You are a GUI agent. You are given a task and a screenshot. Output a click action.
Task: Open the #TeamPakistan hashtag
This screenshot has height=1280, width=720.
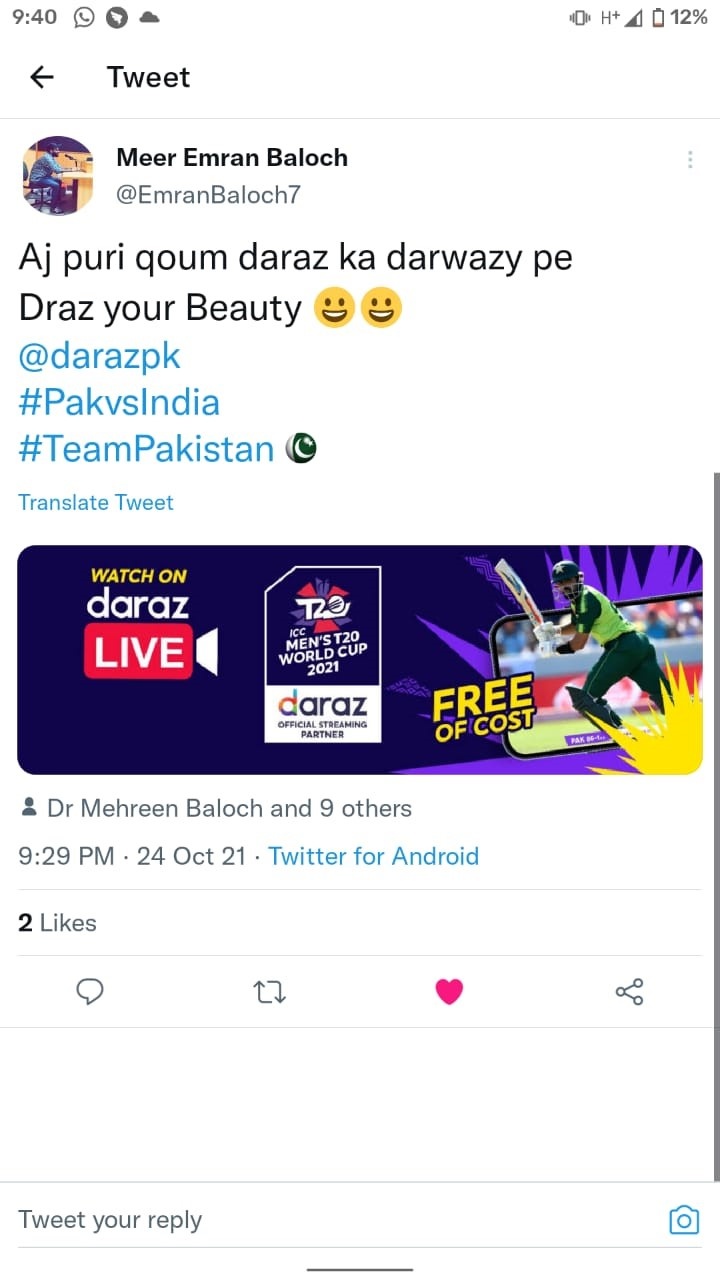pos(146,449)
